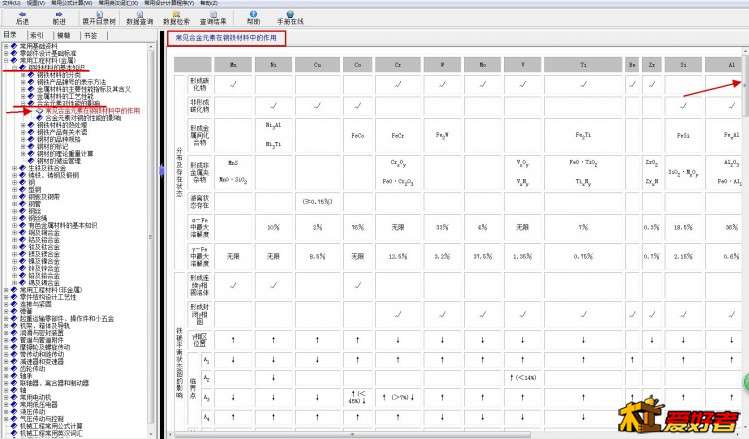Click the blue 帮助 info icon in toolbar

click(253, 14)
